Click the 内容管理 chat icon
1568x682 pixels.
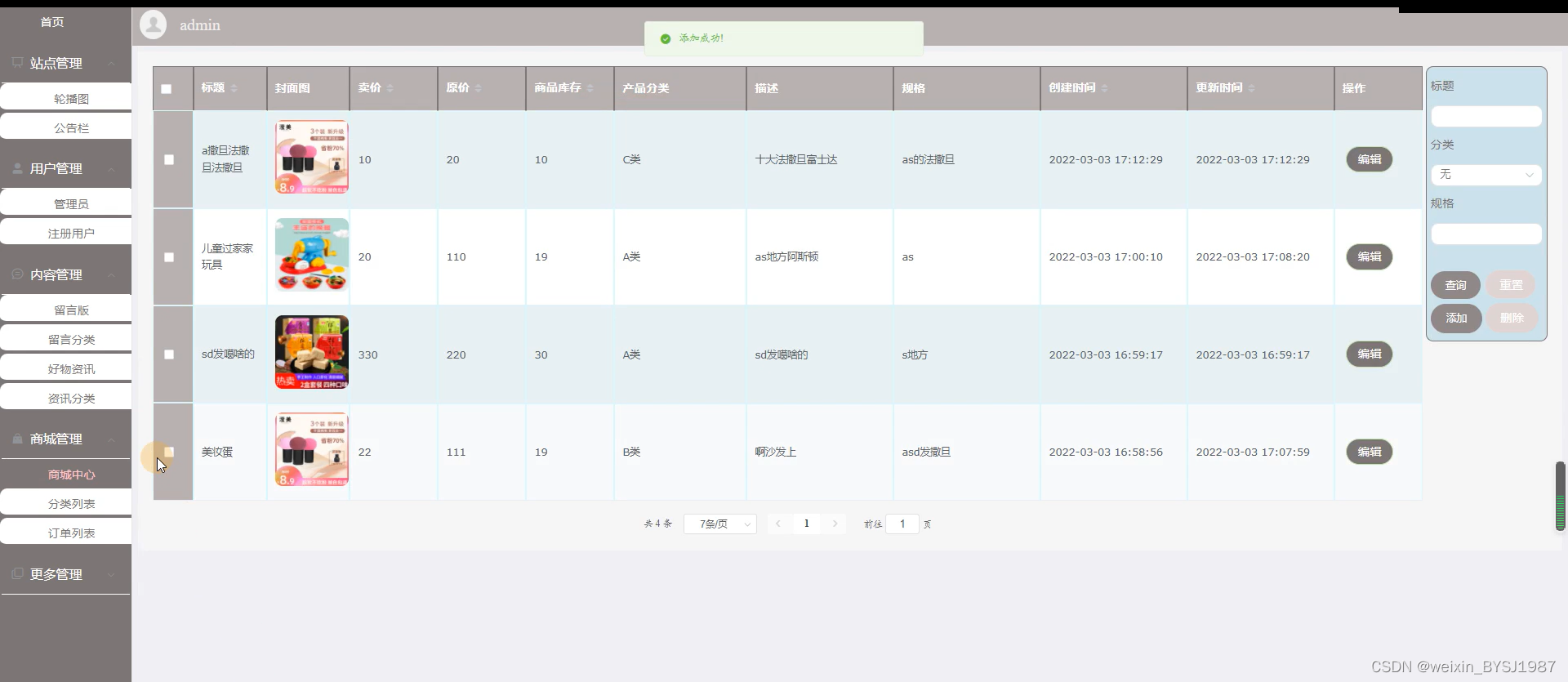point(17,274)
